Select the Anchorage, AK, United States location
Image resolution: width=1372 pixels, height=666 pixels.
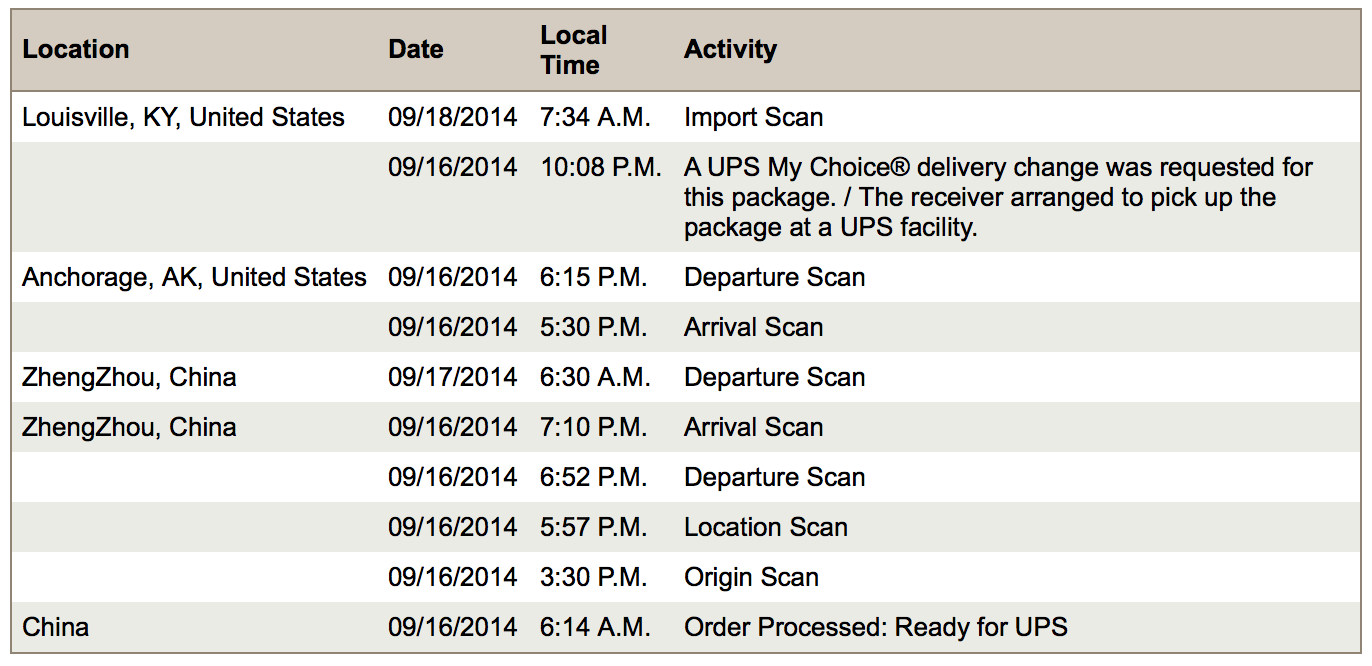pyautogui.click(x=194, y=277)
